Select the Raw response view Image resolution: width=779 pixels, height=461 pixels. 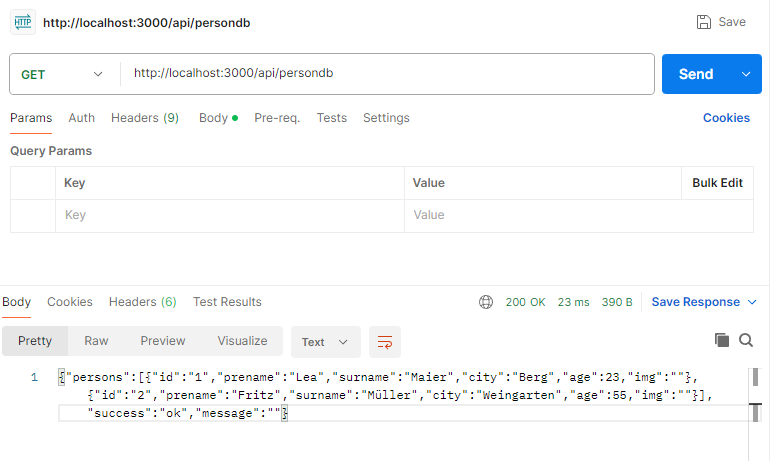[96, 341]
